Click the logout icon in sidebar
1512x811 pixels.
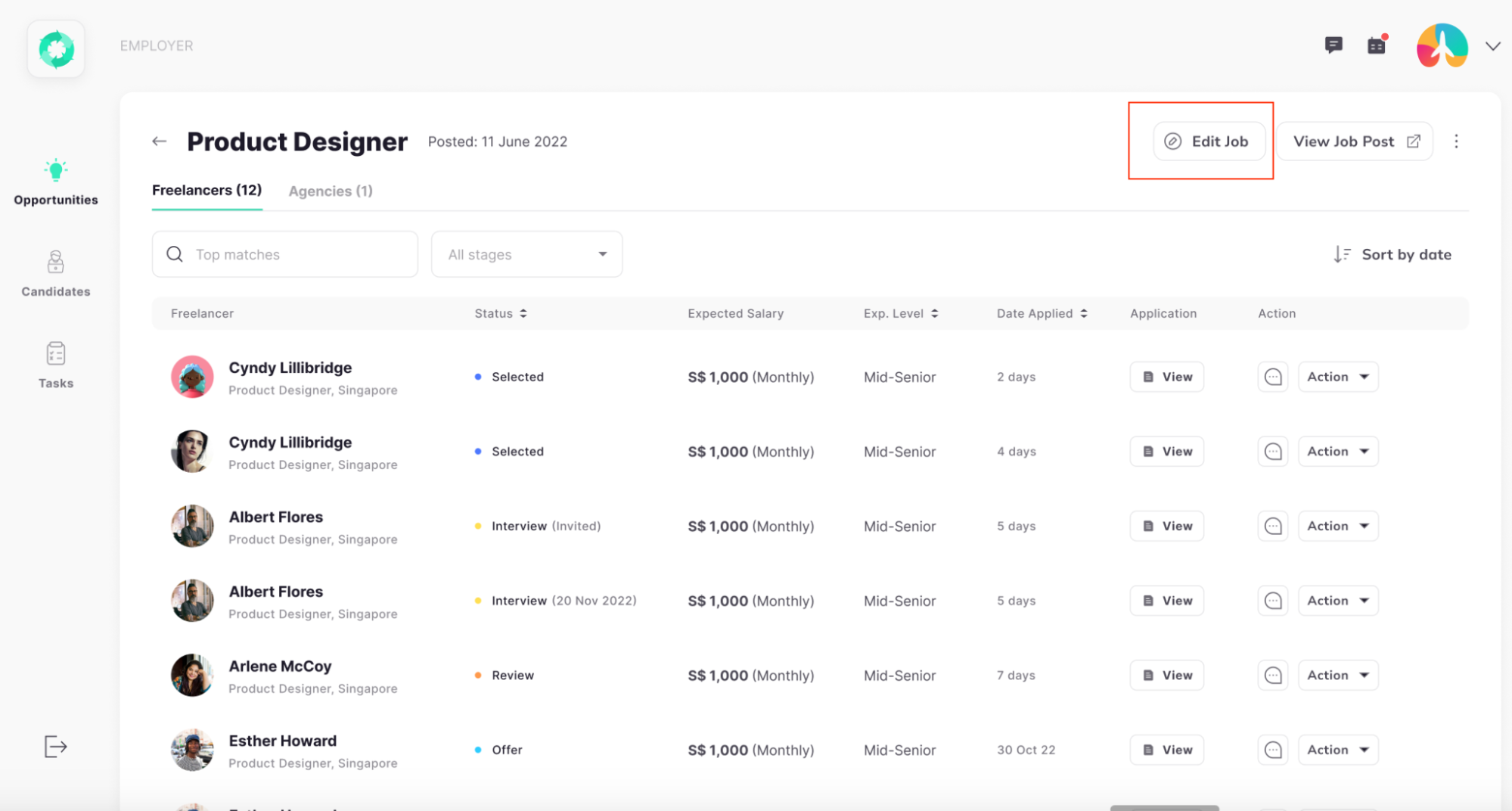55,747
